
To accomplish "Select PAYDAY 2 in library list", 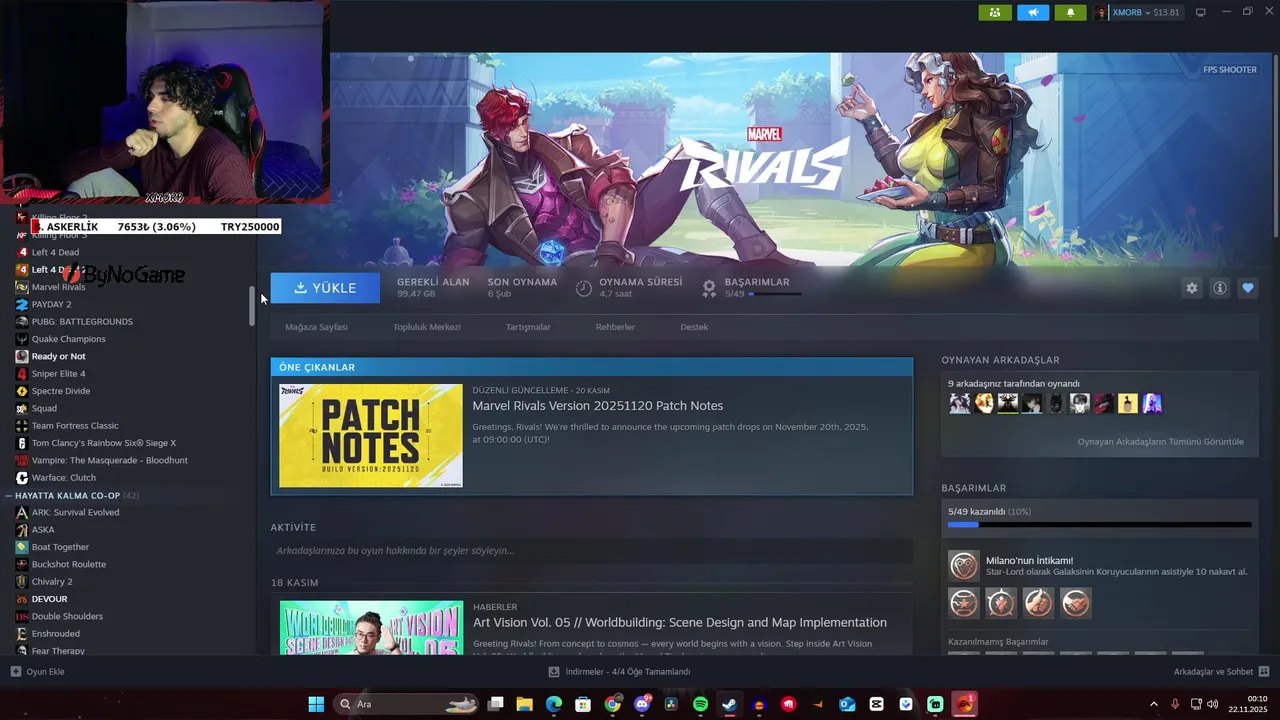I will point(51,305).
